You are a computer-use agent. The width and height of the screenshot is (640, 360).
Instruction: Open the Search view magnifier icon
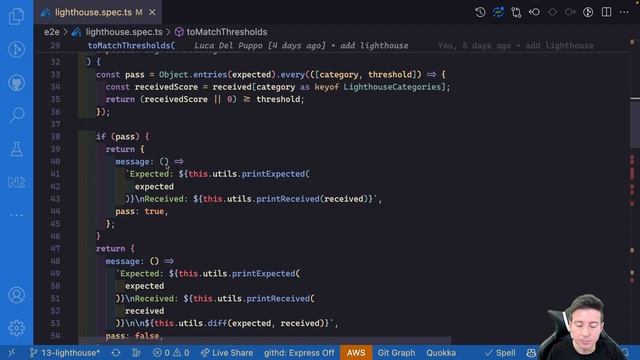click(16, 116)
